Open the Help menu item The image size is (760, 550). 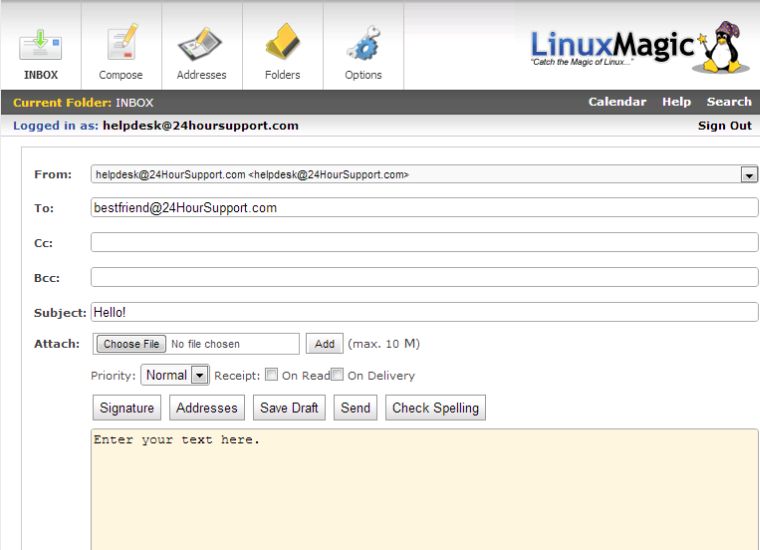(676, 102)
